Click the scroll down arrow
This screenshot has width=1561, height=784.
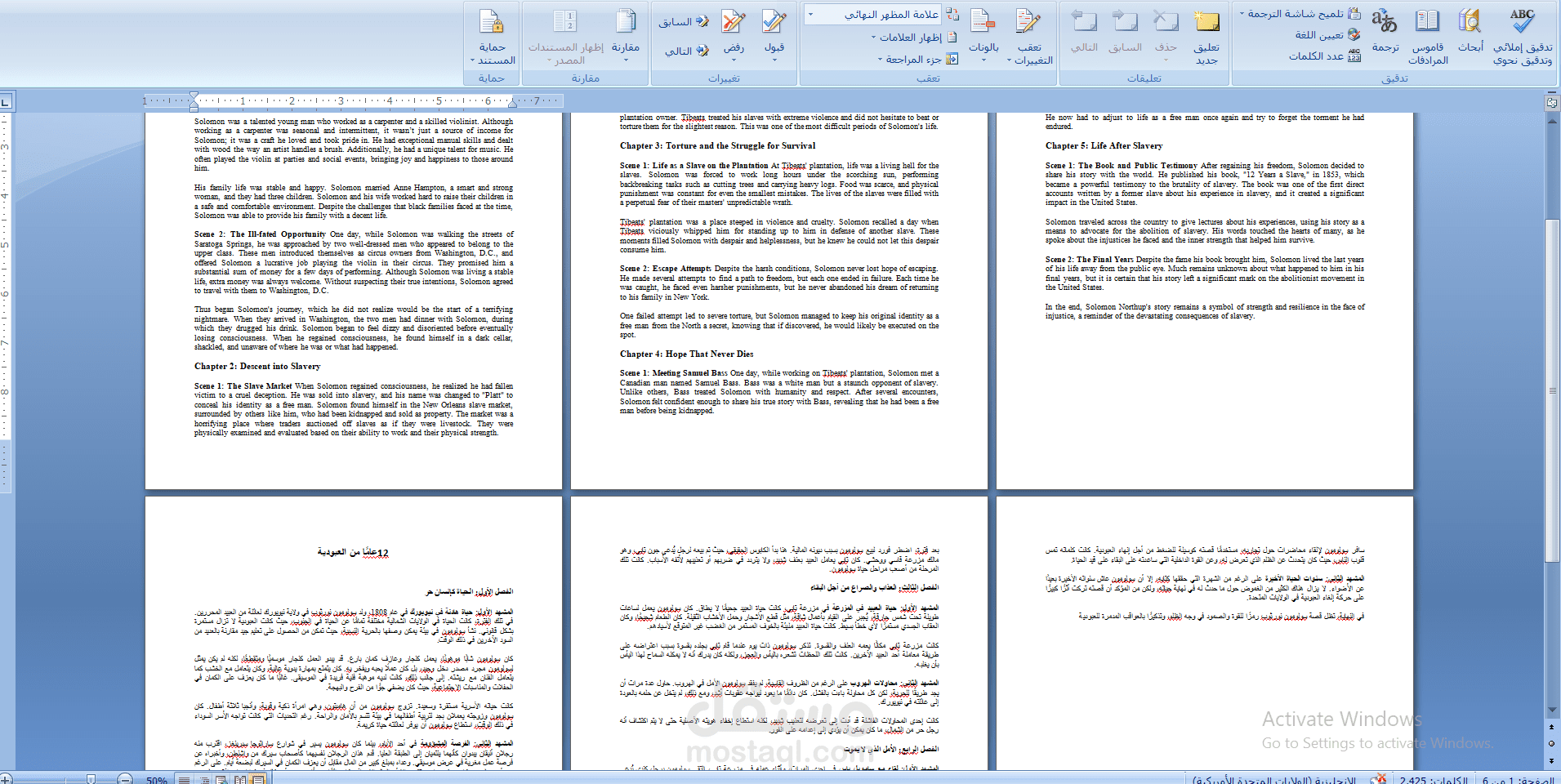1551,710
